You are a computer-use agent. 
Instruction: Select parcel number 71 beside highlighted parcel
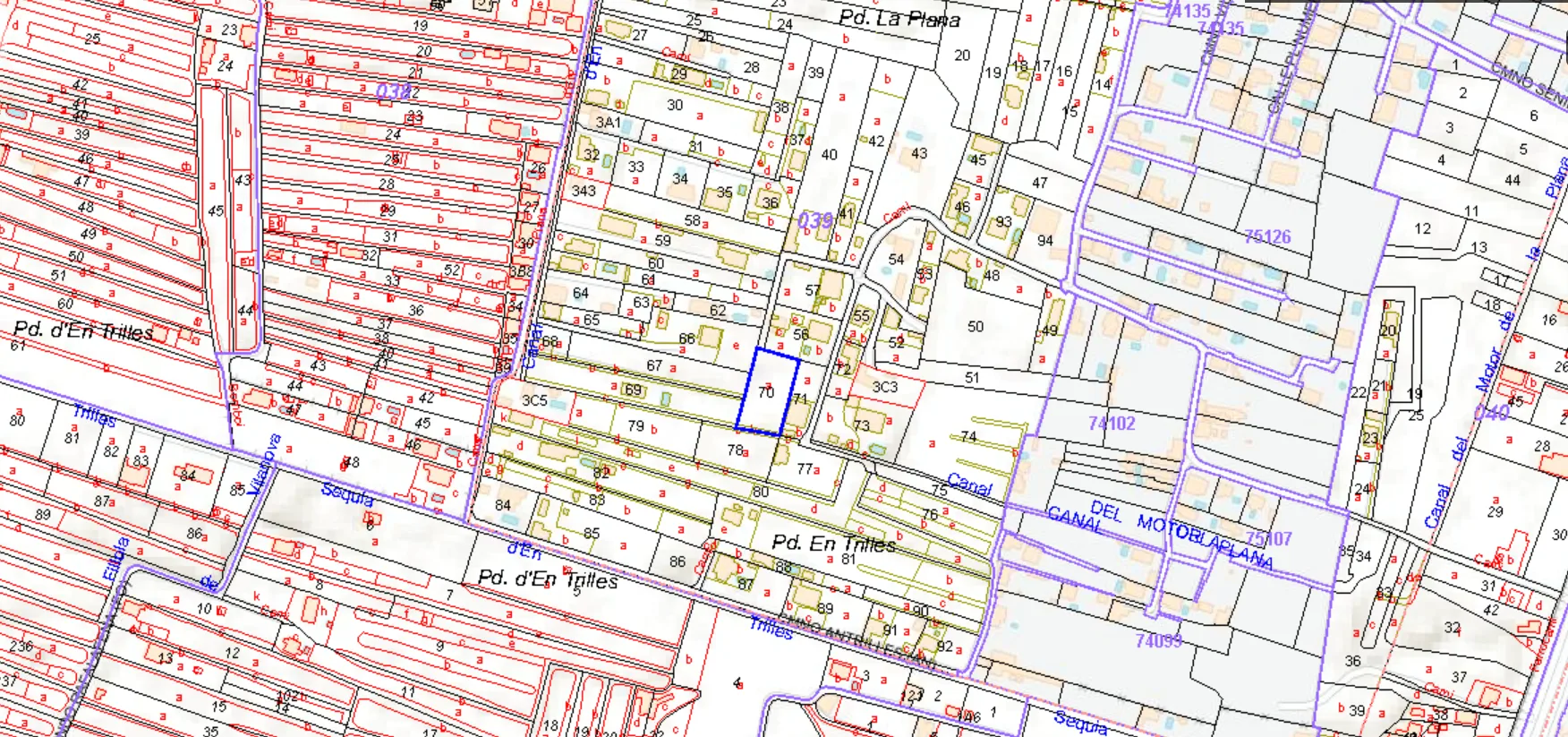[x=800, y=398]
